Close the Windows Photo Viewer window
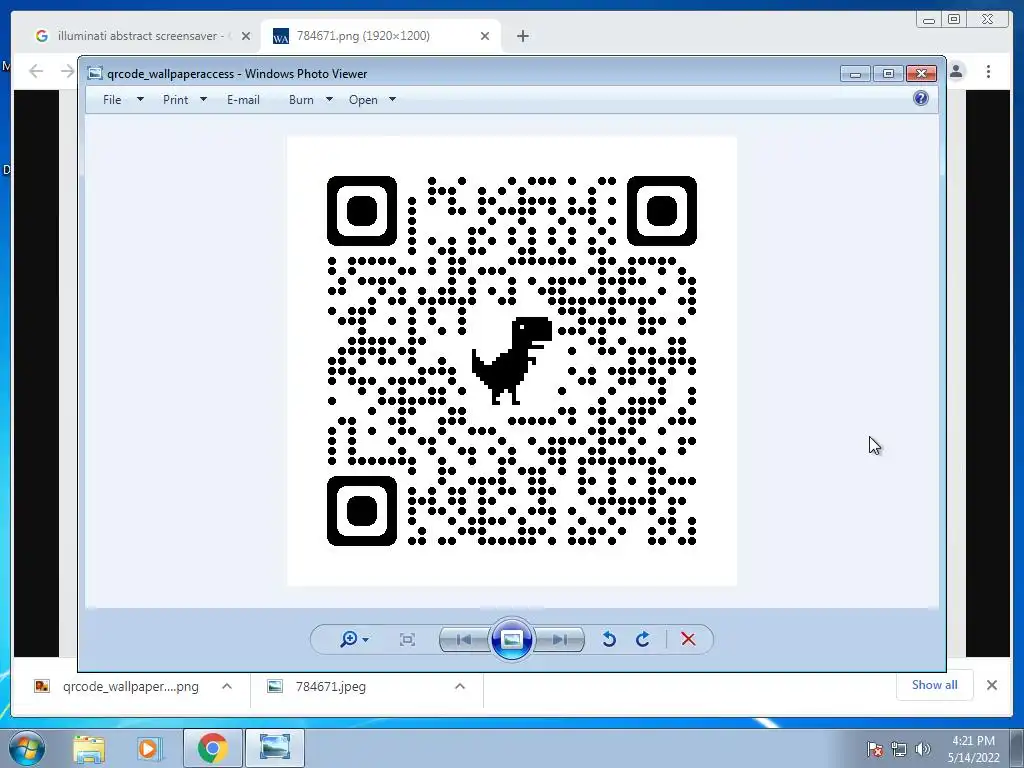Viewport: 1024px width, 768px height. click(921, 74)
